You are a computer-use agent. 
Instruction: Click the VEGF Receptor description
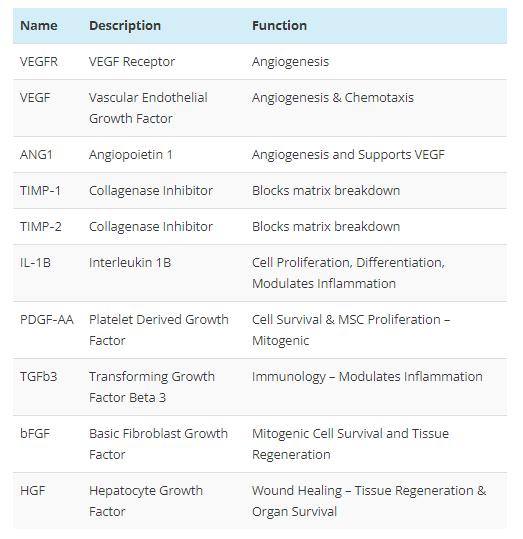[132, 62]
